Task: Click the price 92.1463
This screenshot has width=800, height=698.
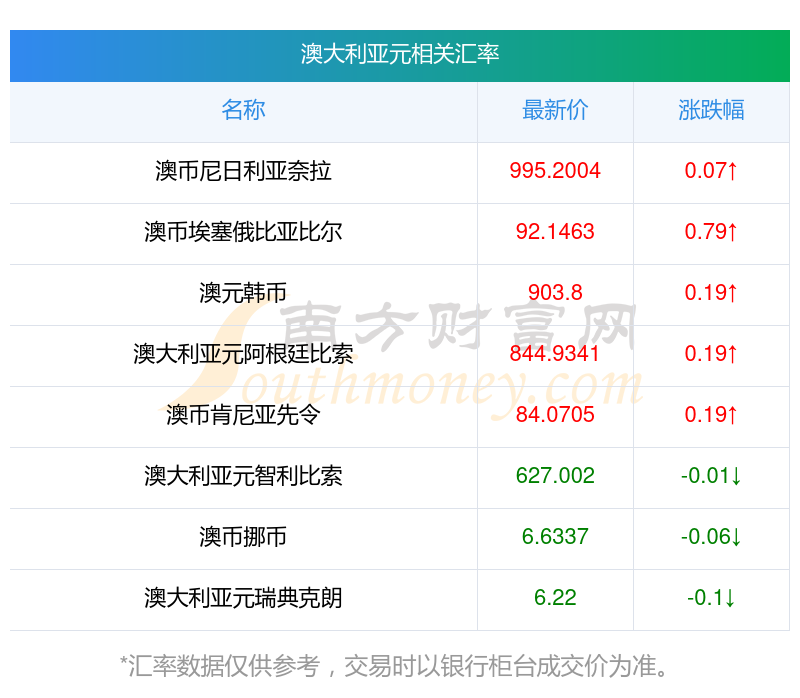Action: (x=555, y=232)
